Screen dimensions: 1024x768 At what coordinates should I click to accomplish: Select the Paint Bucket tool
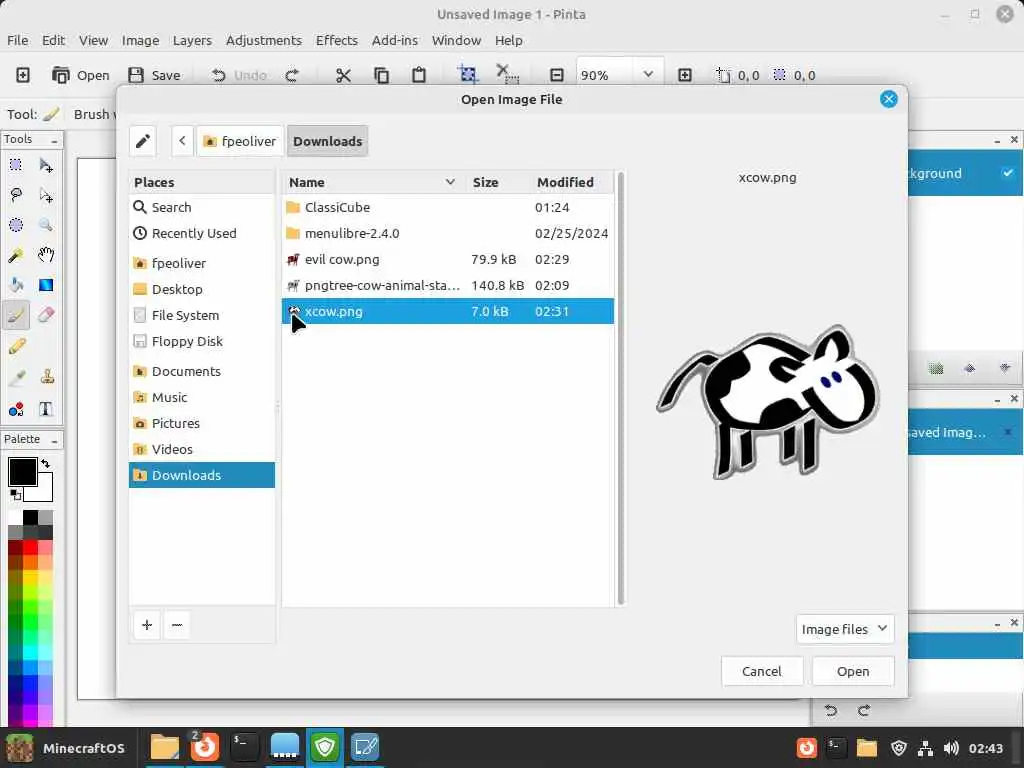pos(16,285)
